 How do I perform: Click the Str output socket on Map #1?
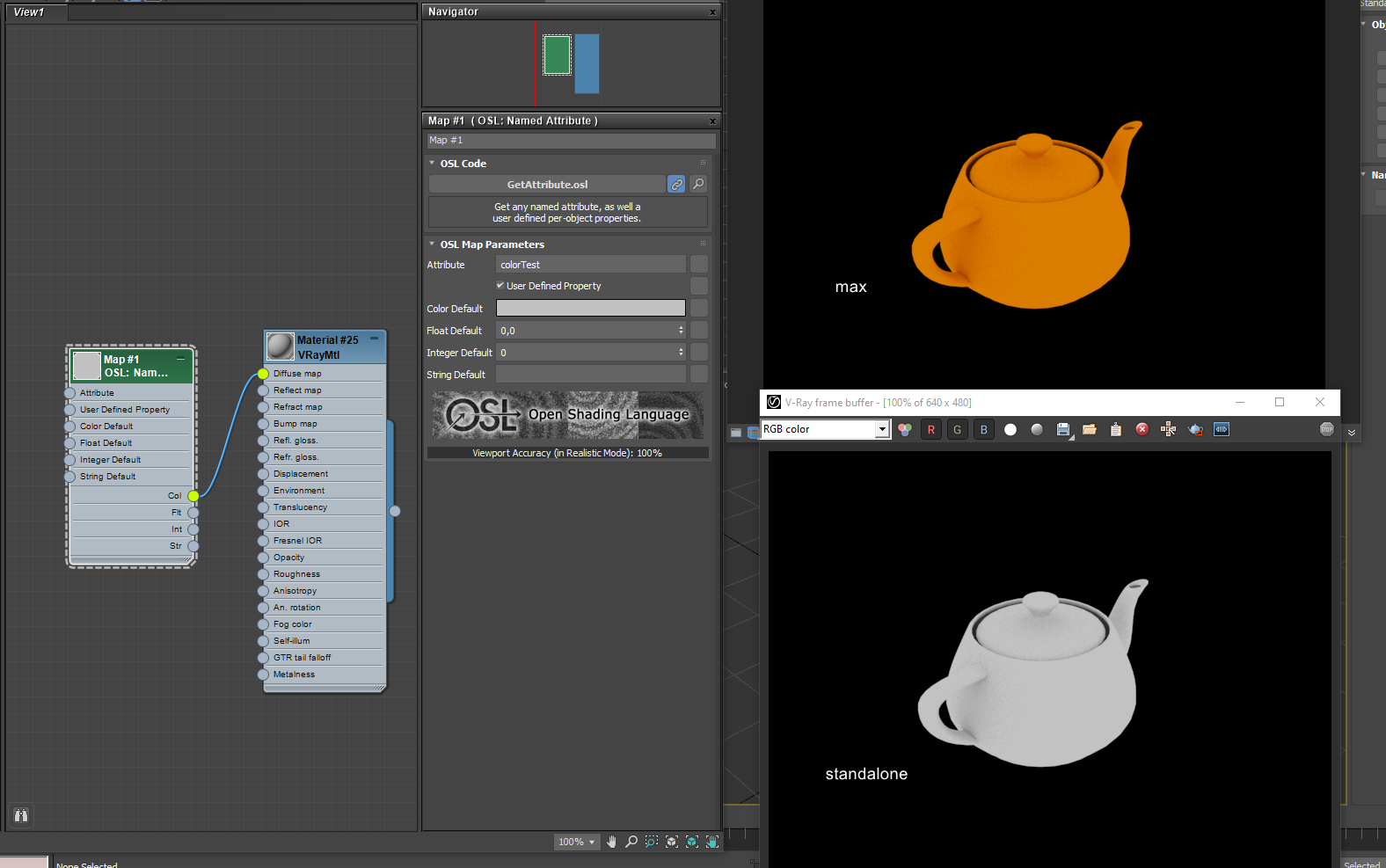193,546
